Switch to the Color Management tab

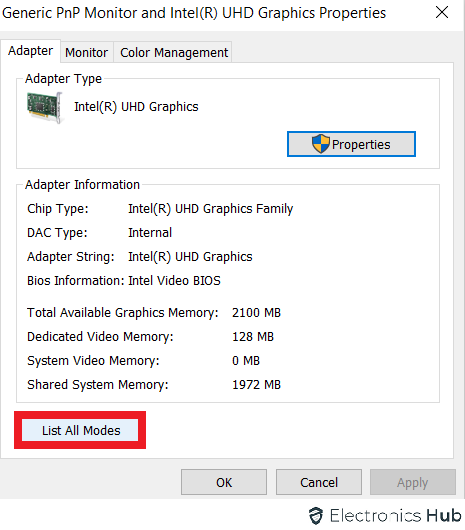(x=174, y=52)
